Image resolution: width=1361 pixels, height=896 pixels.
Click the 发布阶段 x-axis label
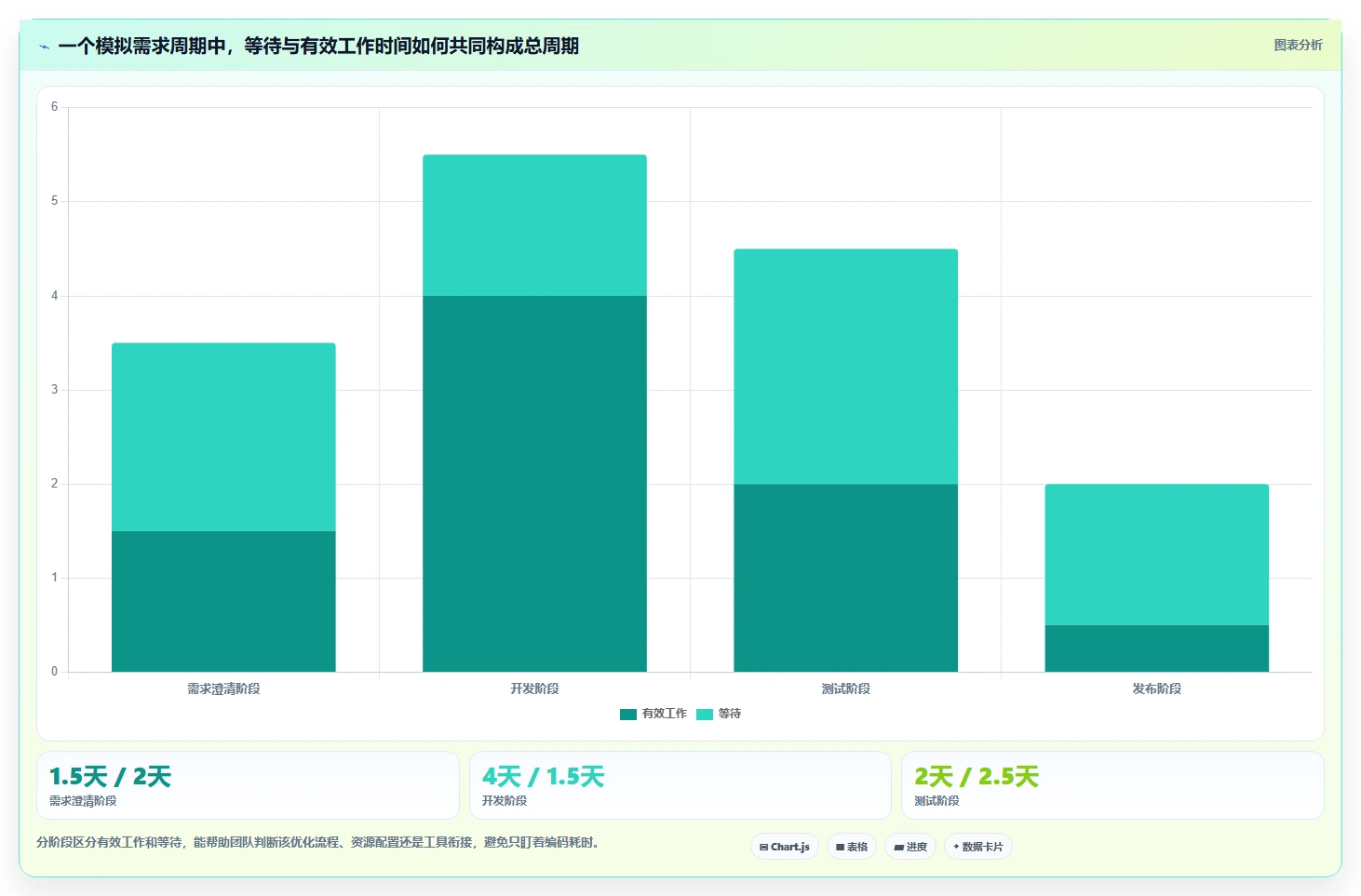click(1156, 689)
